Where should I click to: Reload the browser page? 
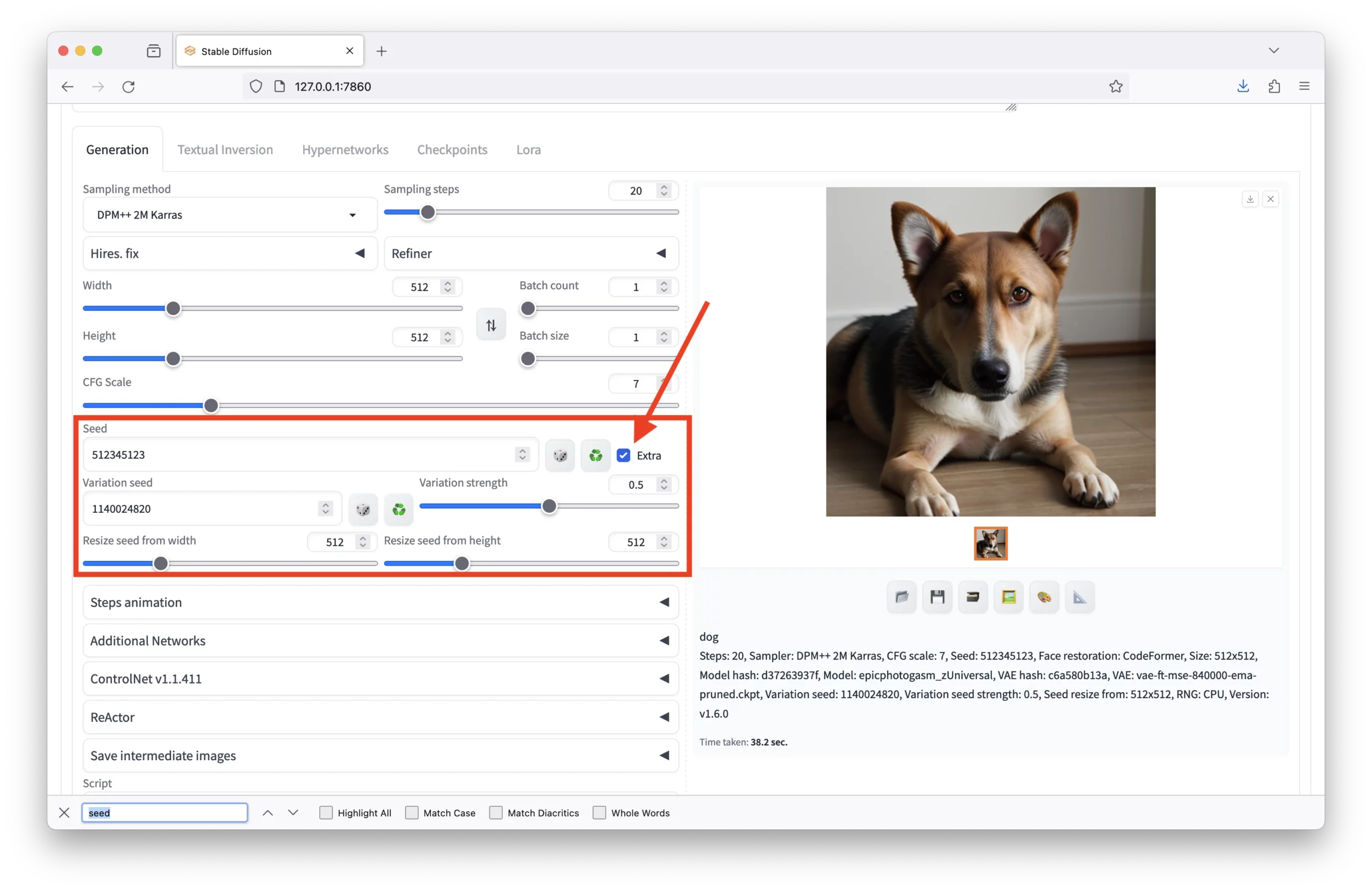[129, 86]
